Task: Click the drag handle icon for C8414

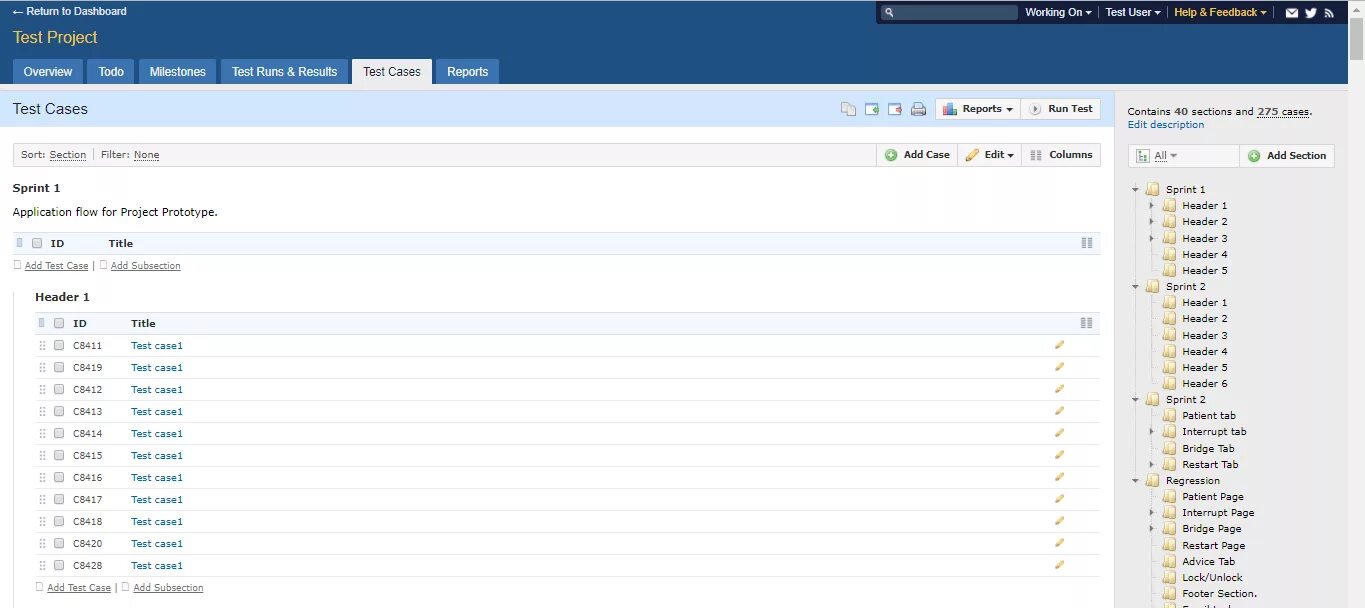Action: coord(42,434)
